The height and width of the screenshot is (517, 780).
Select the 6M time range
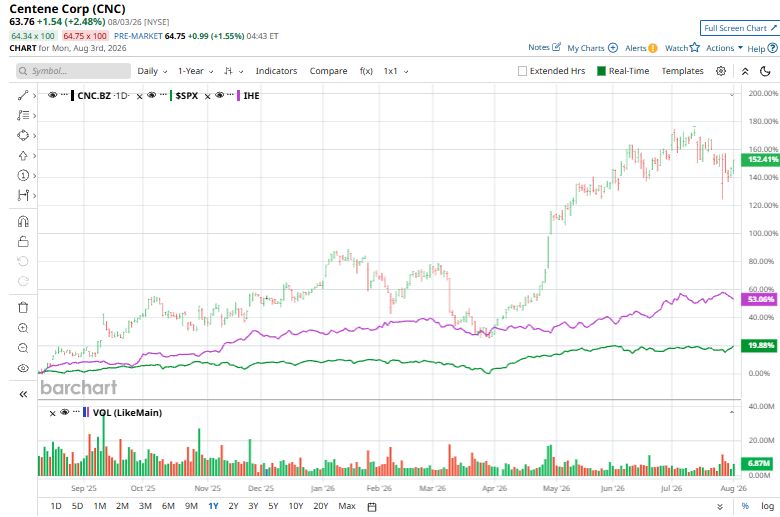pyautogui.click(x=168, y=506)
